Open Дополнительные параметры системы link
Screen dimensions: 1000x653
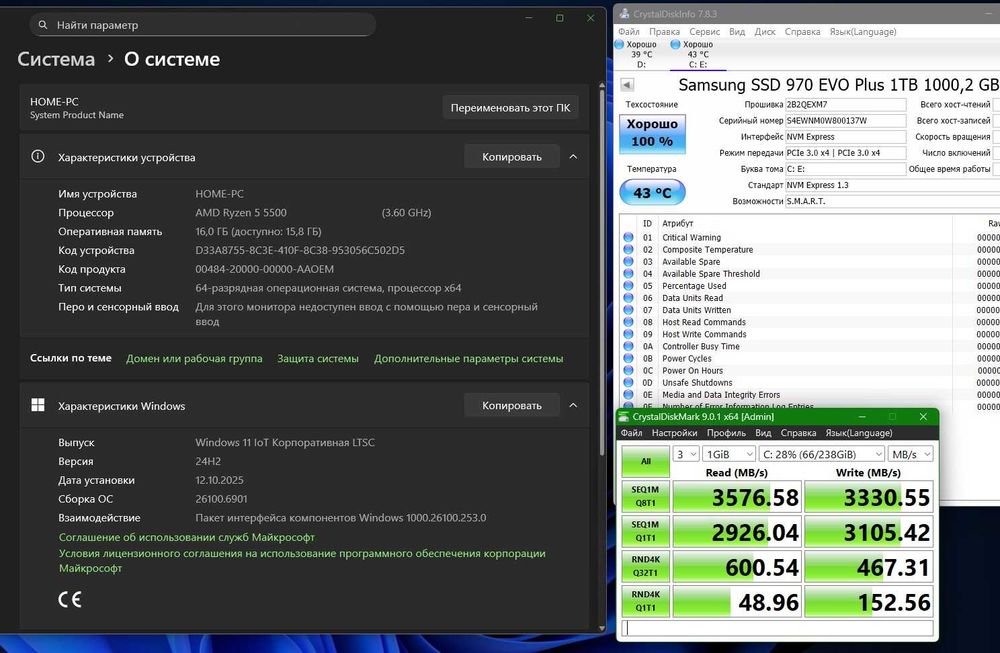click(469, 358)
